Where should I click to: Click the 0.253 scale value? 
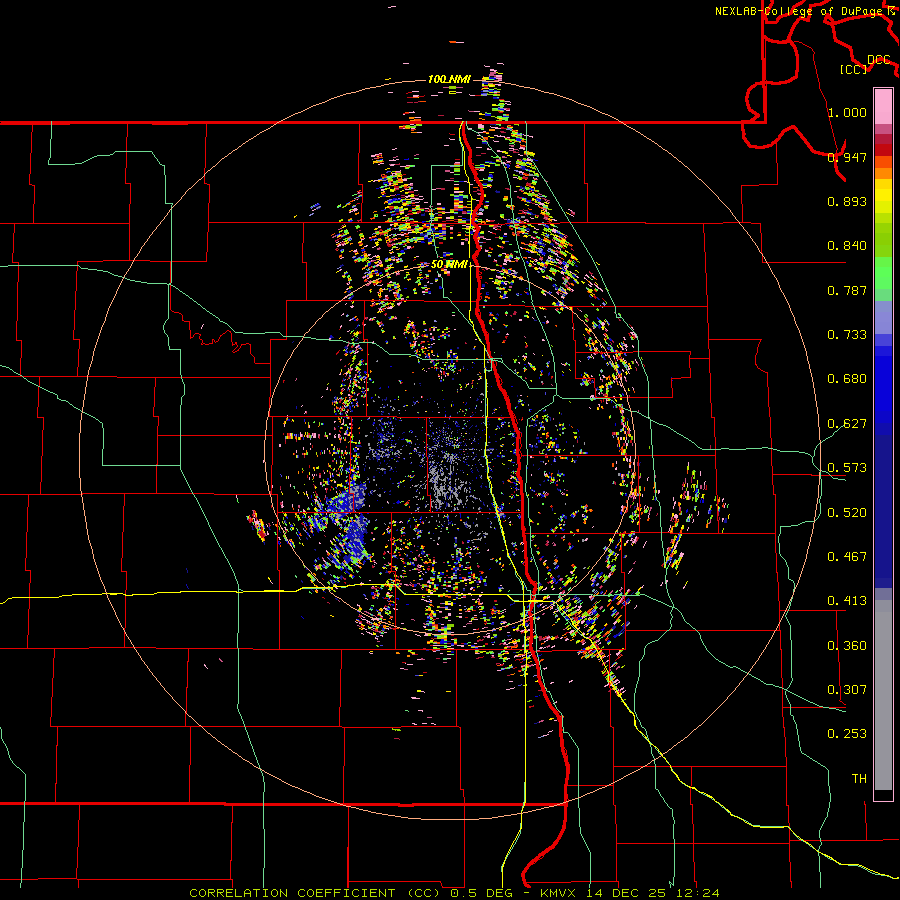[x=847, y=733]
